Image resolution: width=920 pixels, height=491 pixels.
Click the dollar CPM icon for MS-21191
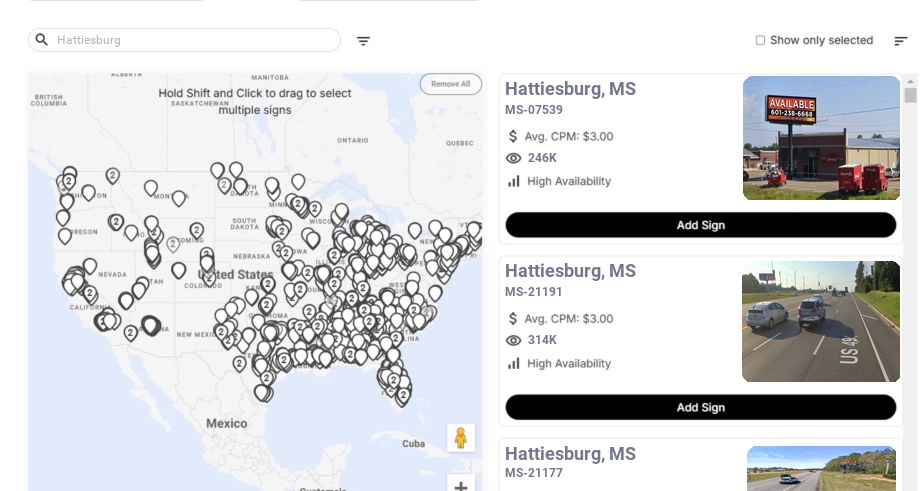(x=514, y=319)
